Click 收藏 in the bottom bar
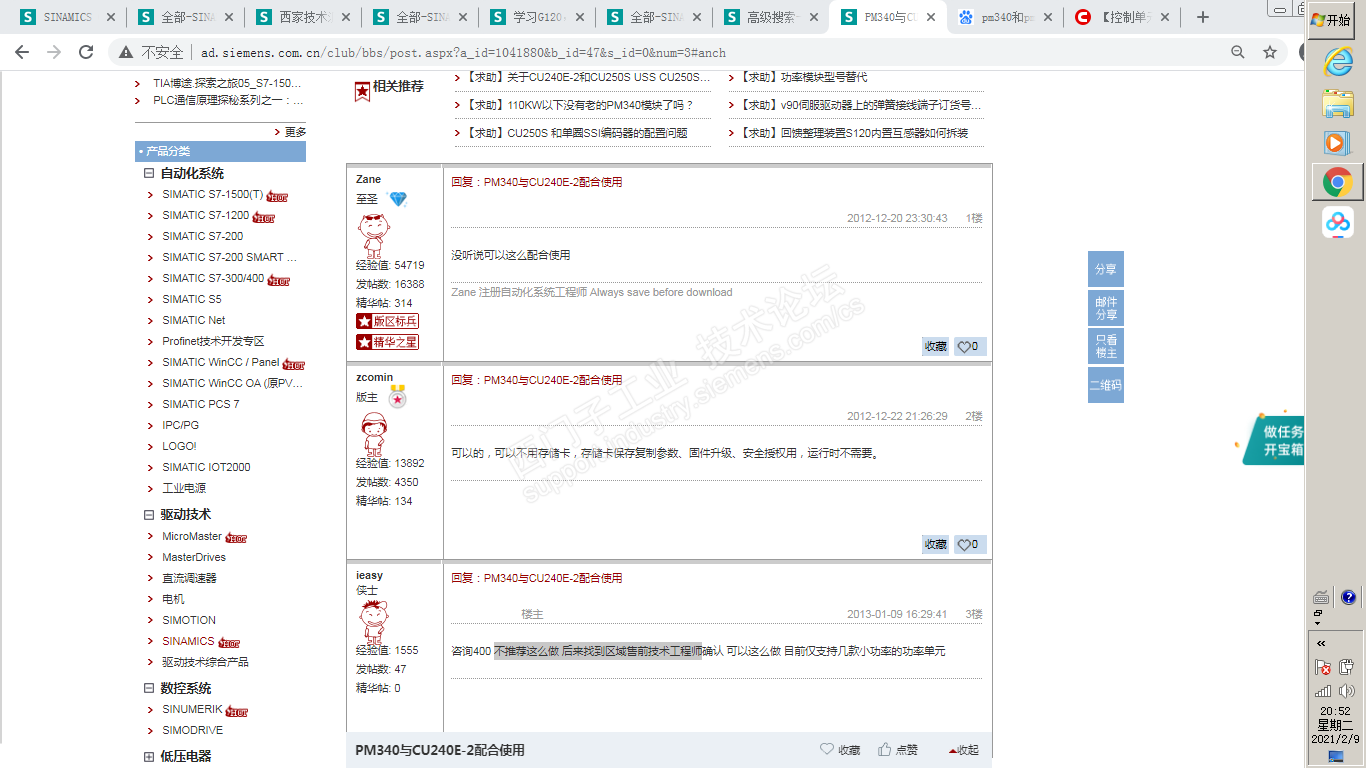1366x768 pixels. click(x=840, y=750)
